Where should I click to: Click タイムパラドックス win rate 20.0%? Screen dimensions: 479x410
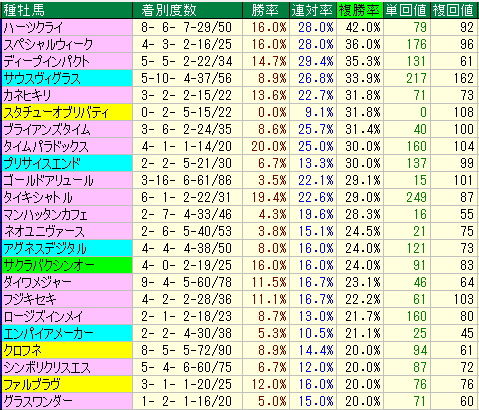269,146
